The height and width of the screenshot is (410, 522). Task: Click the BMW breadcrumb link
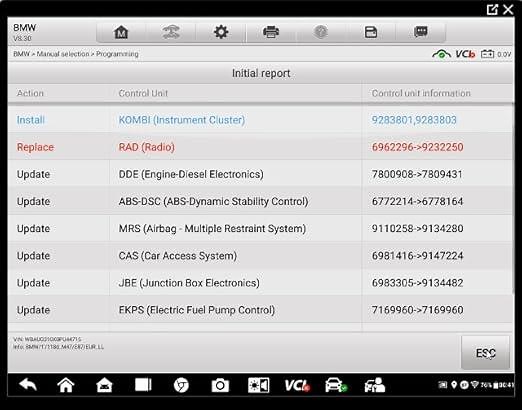click(x=21, y=54)
